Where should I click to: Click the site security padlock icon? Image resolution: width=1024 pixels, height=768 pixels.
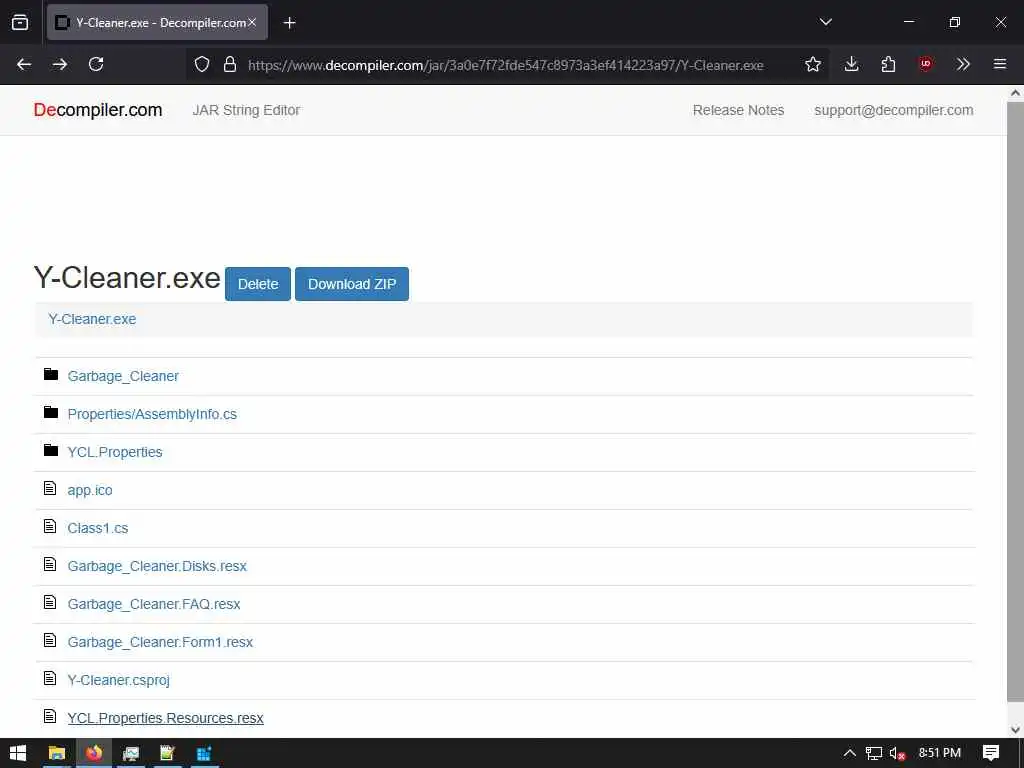coord(230,64)
